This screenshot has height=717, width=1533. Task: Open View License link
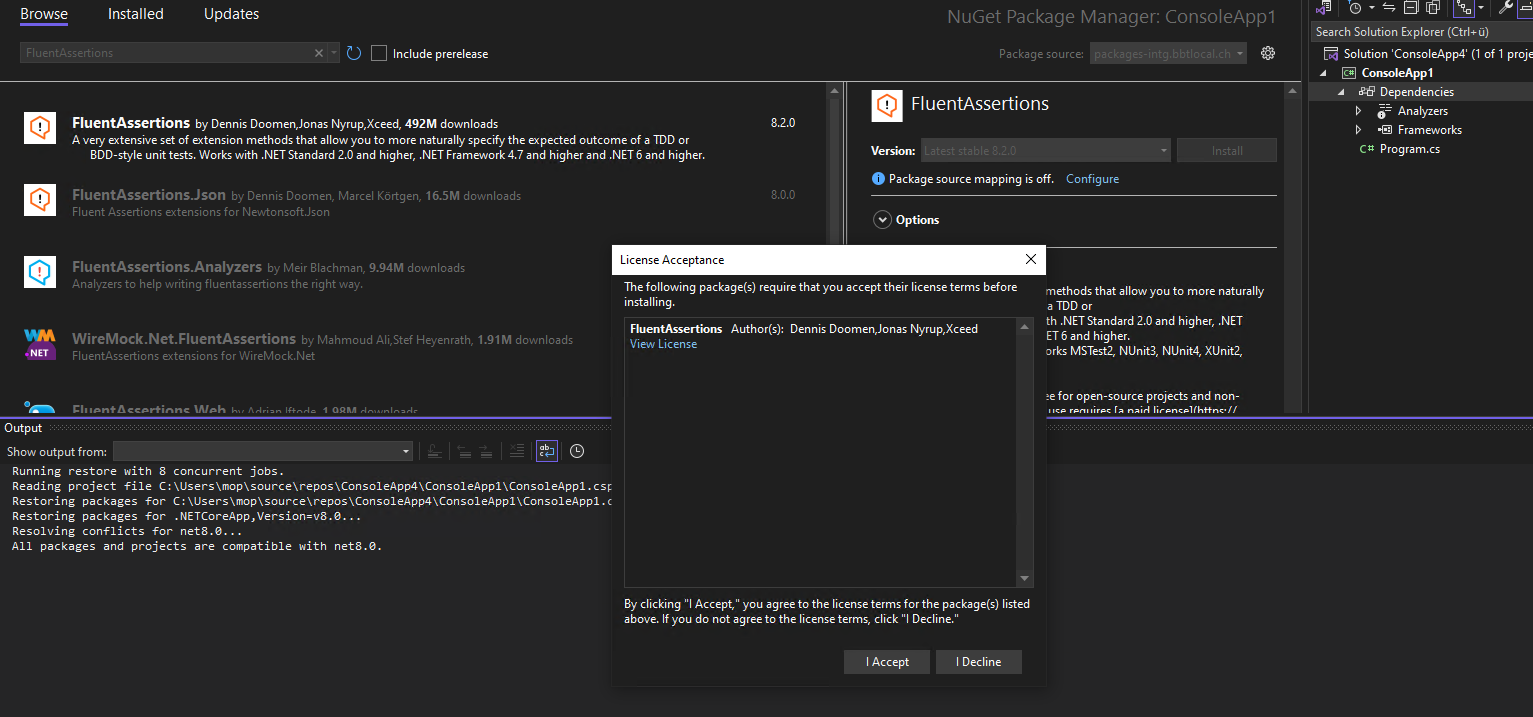click(663, 344)
